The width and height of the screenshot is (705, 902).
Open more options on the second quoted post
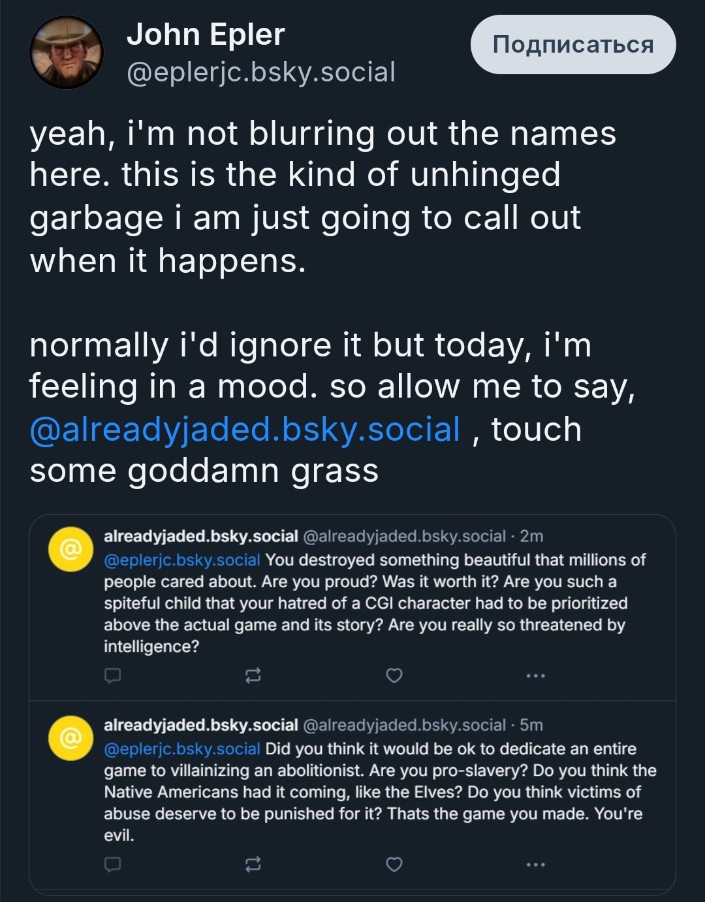pos(535,863)
